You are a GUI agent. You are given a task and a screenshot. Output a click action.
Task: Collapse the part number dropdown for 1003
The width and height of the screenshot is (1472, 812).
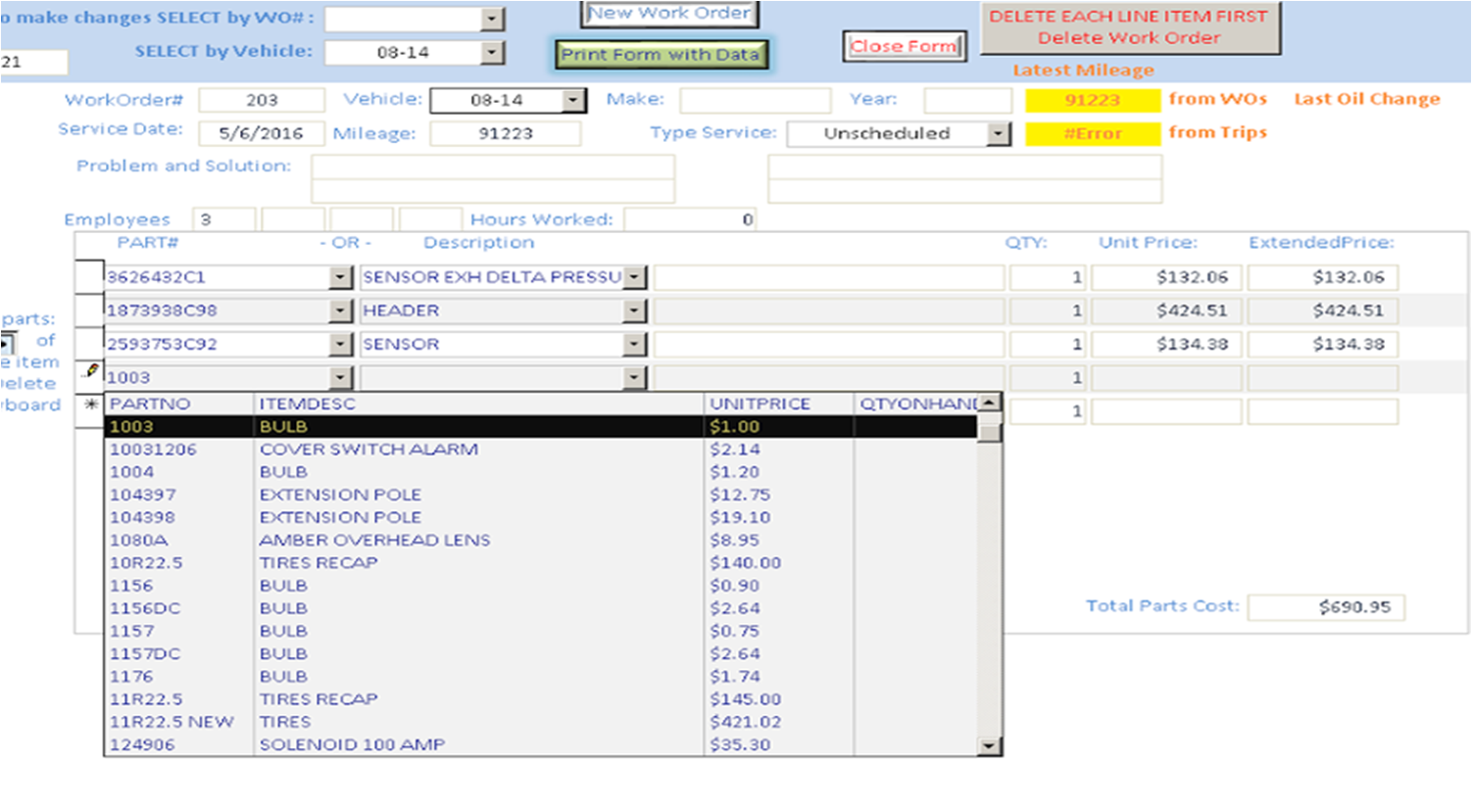[340, 377]
